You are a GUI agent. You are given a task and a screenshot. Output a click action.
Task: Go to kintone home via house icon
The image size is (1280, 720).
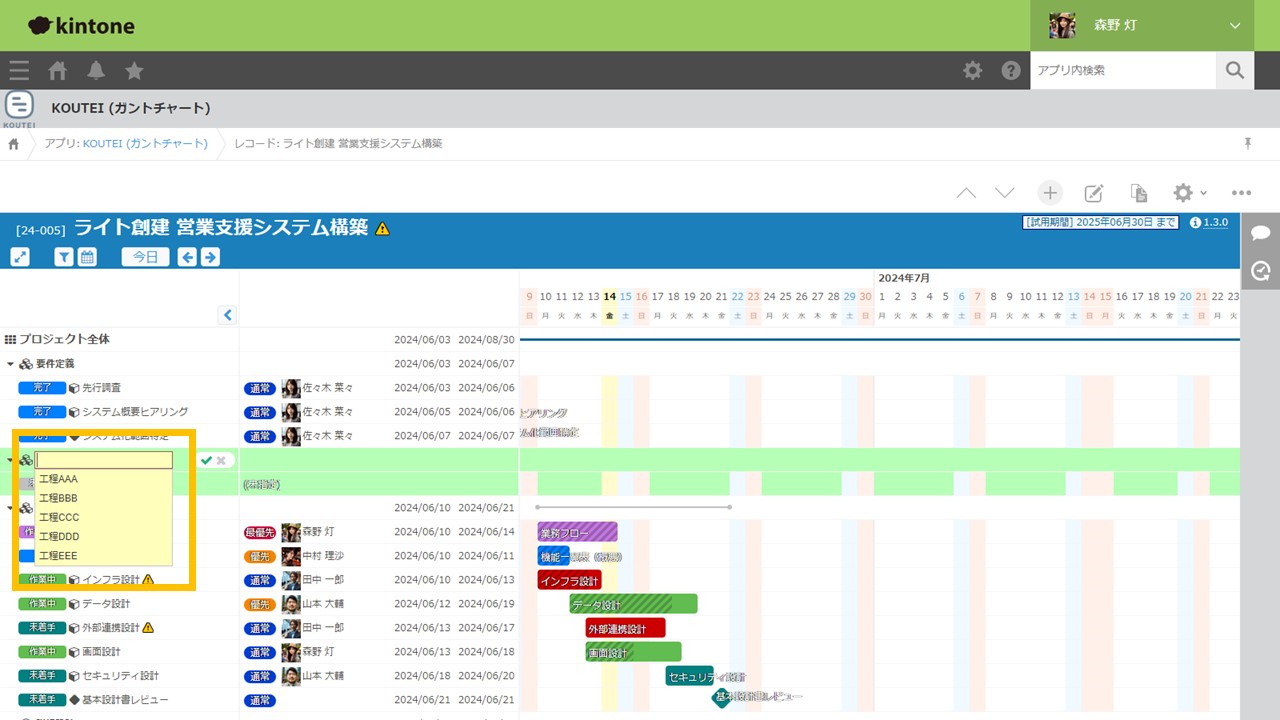[x=58, y=70]
